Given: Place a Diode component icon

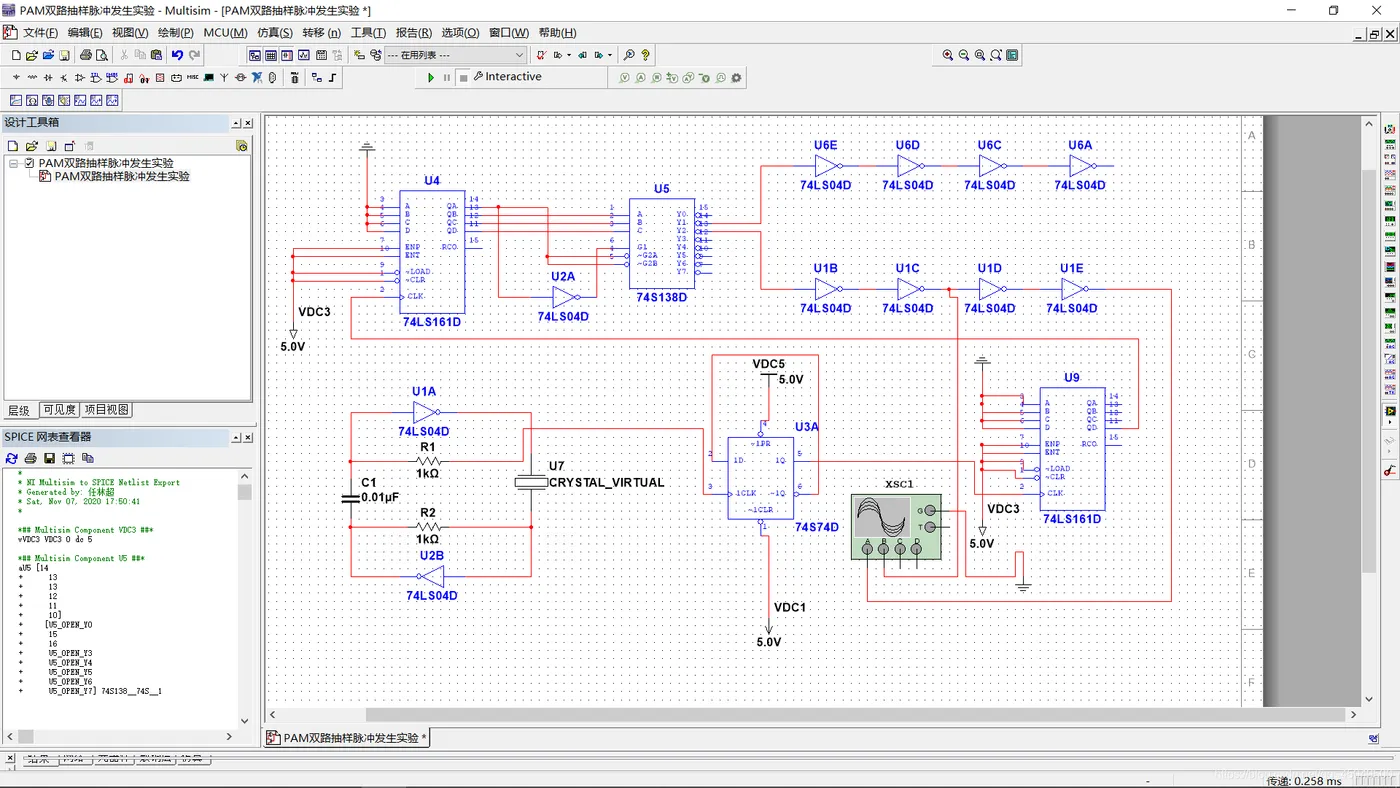Looking at the screenshot, I should 48,77.
